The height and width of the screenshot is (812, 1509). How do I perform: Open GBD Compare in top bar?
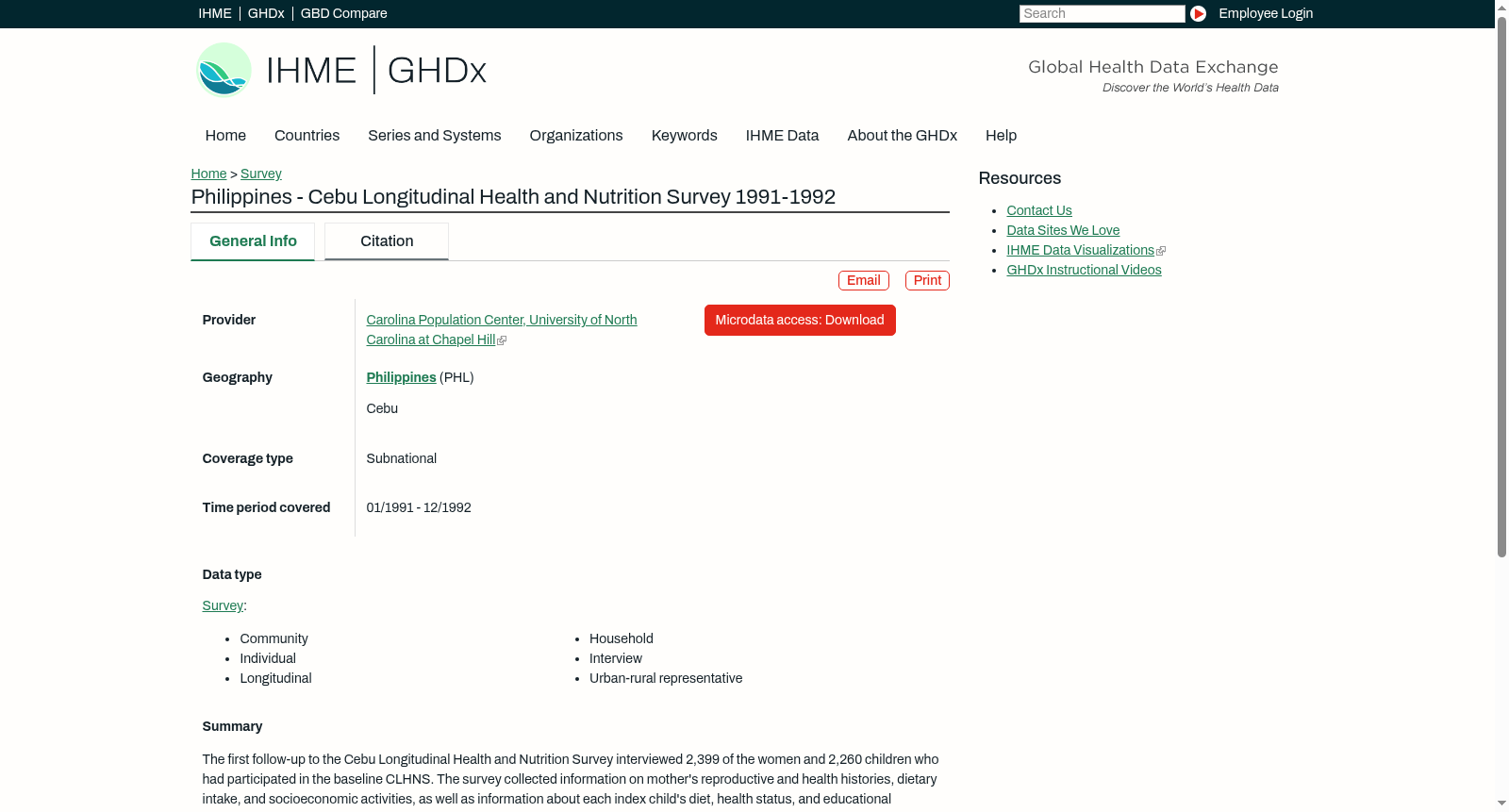pos(344,13)
